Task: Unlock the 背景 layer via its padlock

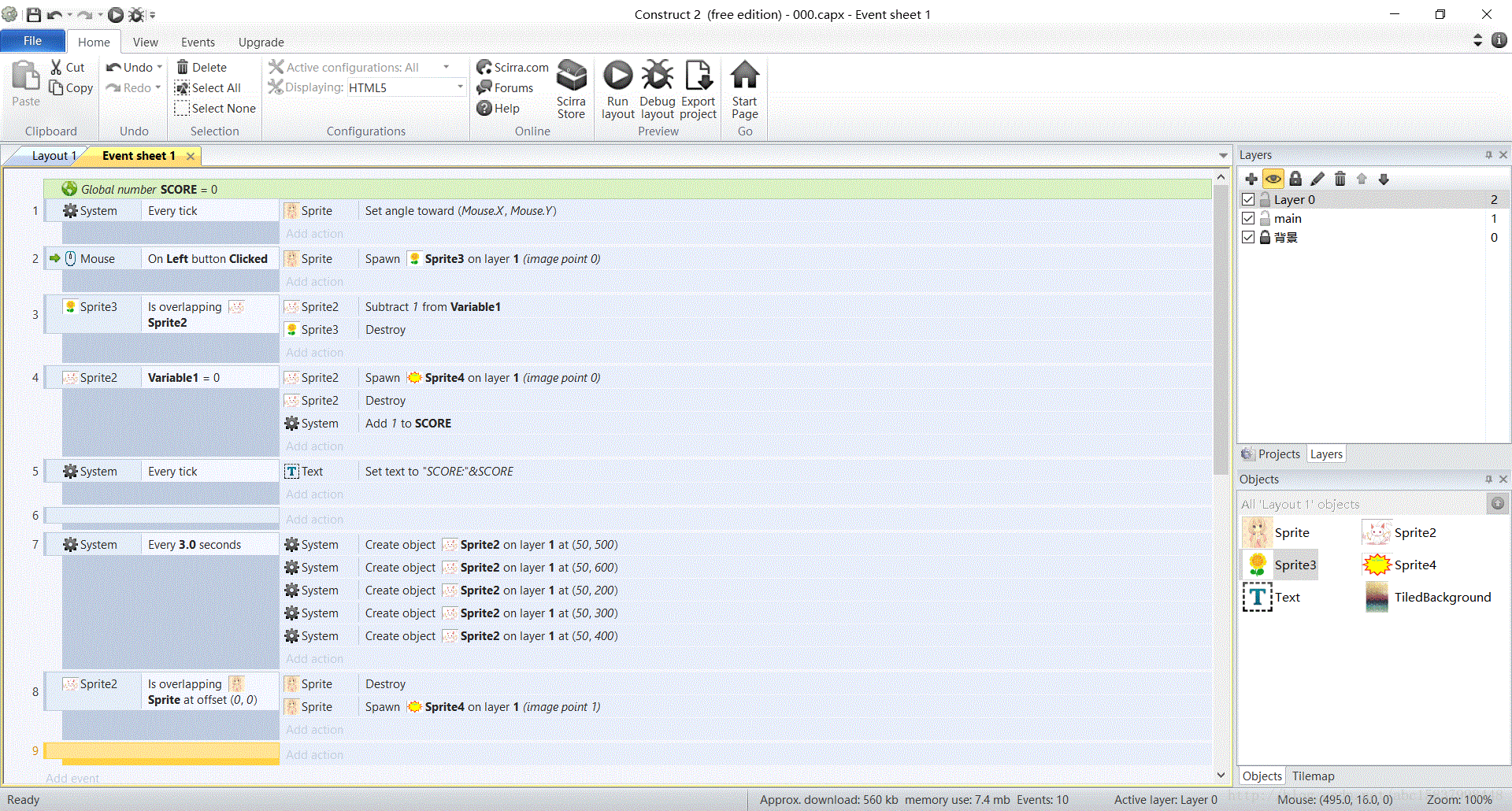Action: tap(1265, 237)
